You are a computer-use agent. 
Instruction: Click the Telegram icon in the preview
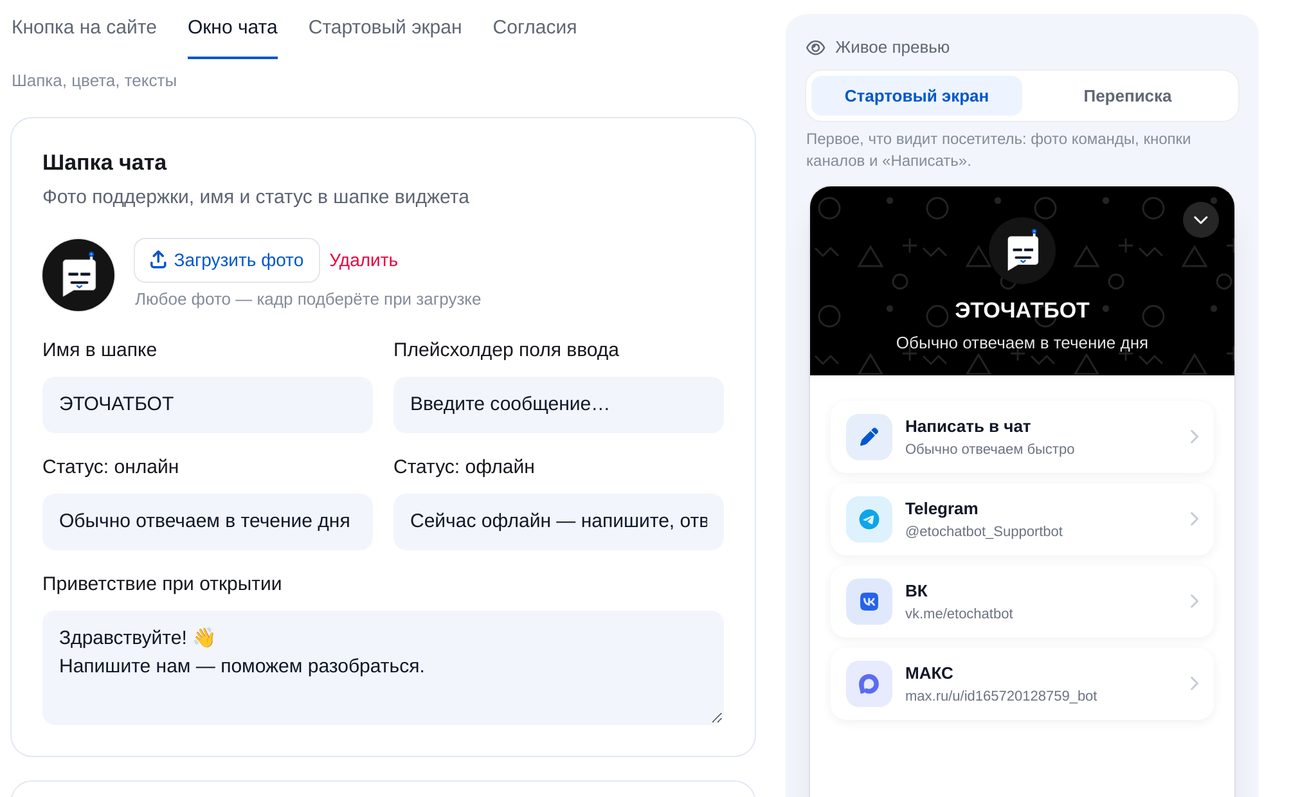tap(869, 520)
